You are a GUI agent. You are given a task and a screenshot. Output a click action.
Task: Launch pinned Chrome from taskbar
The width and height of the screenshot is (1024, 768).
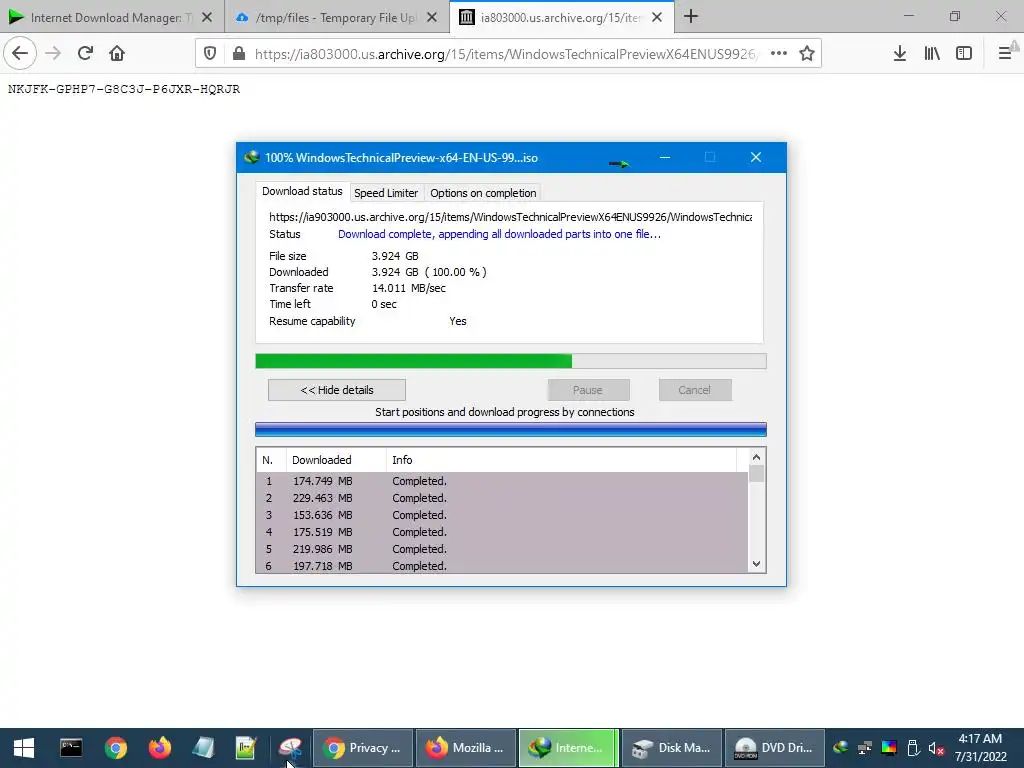coord(116,748)
